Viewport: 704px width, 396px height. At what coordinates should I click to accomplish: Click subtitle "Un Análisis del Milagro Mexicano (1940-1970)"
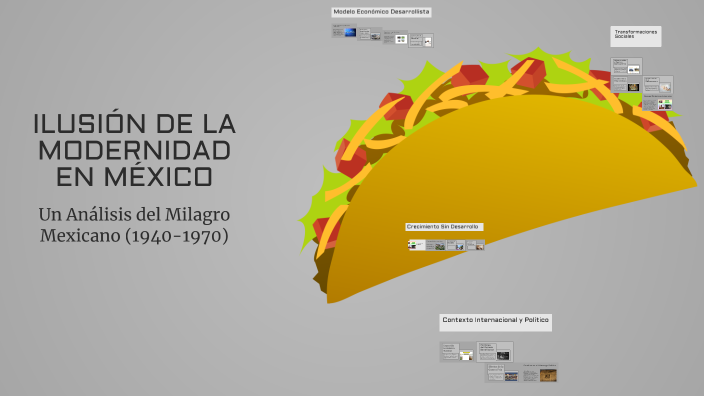click(x=134, y=225)
